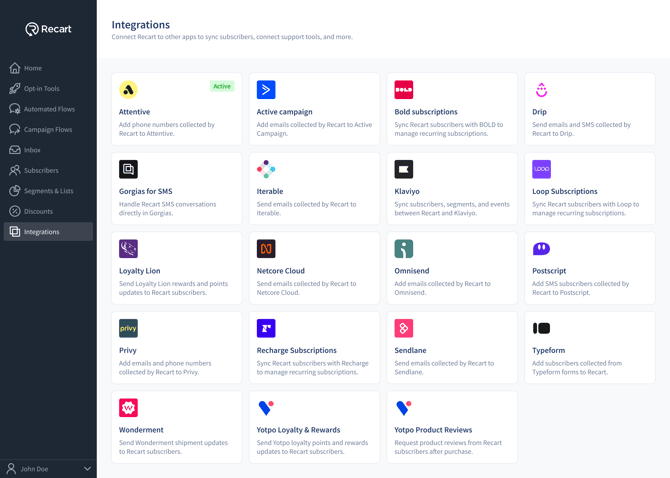Select the Loop Subscriptions title
Screen dimensions: 670x478
(x=564, y=191)
